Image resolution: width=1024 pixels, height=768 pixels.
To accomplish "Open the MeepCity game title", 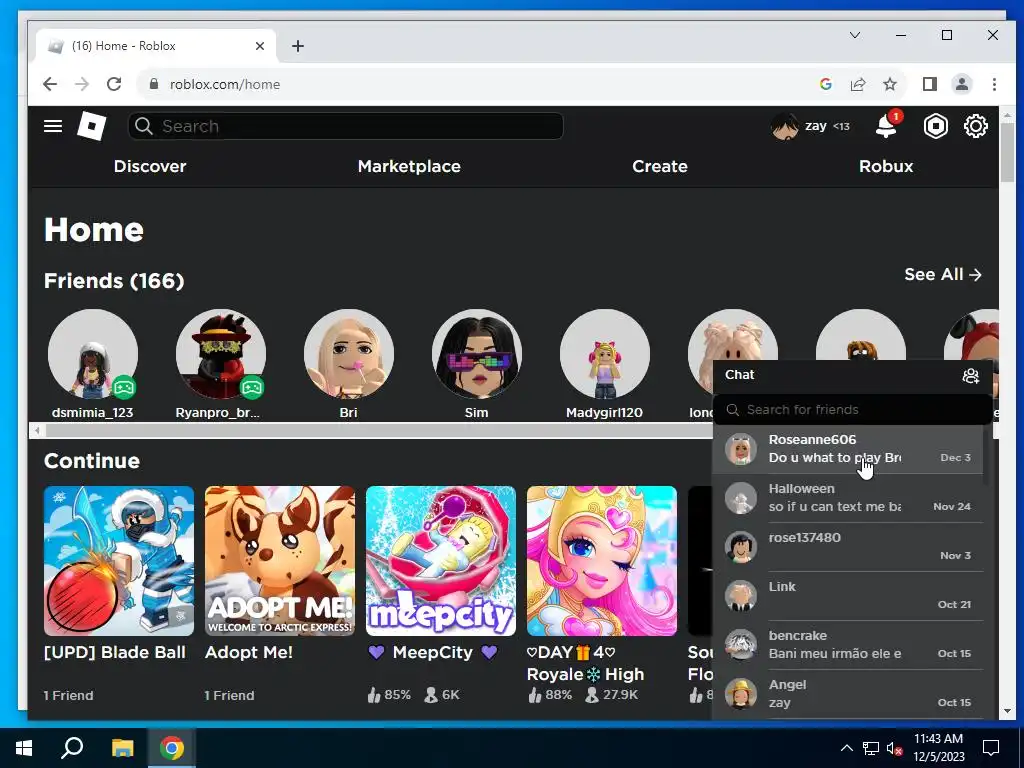I will [x=432, y=652].
